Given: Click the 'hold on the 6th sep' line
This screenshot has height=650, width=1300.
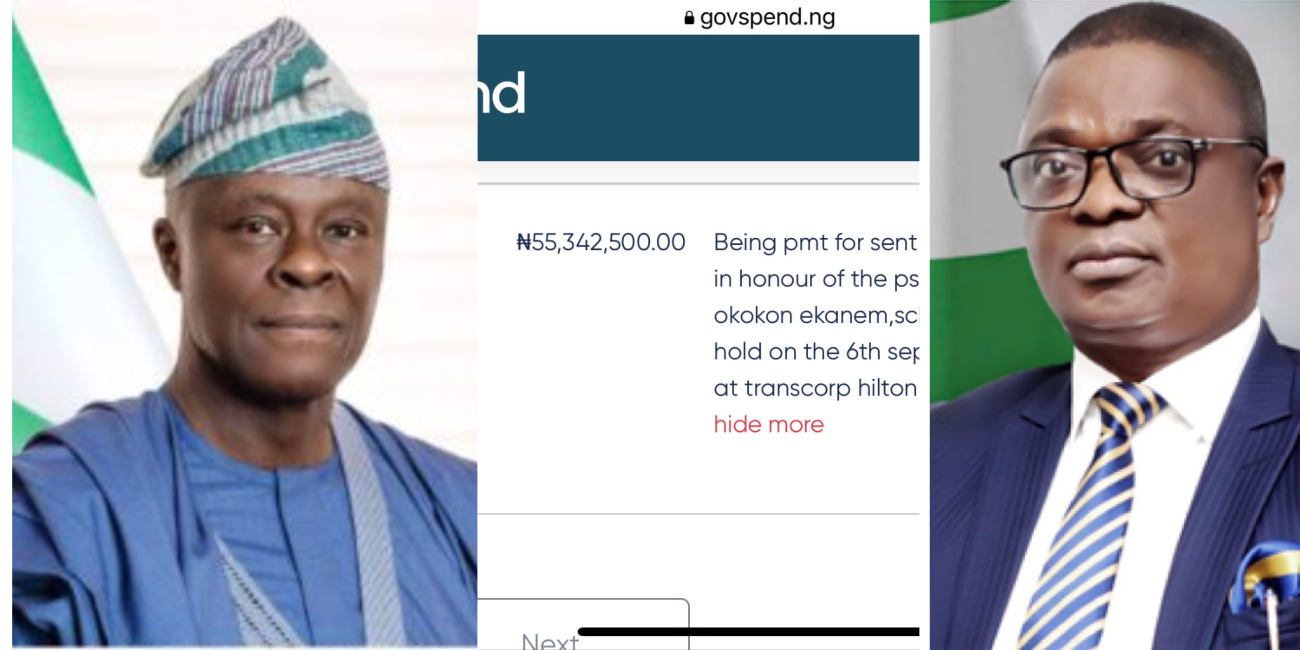Looking at the screenshot, I should click(x=815, y=351).
